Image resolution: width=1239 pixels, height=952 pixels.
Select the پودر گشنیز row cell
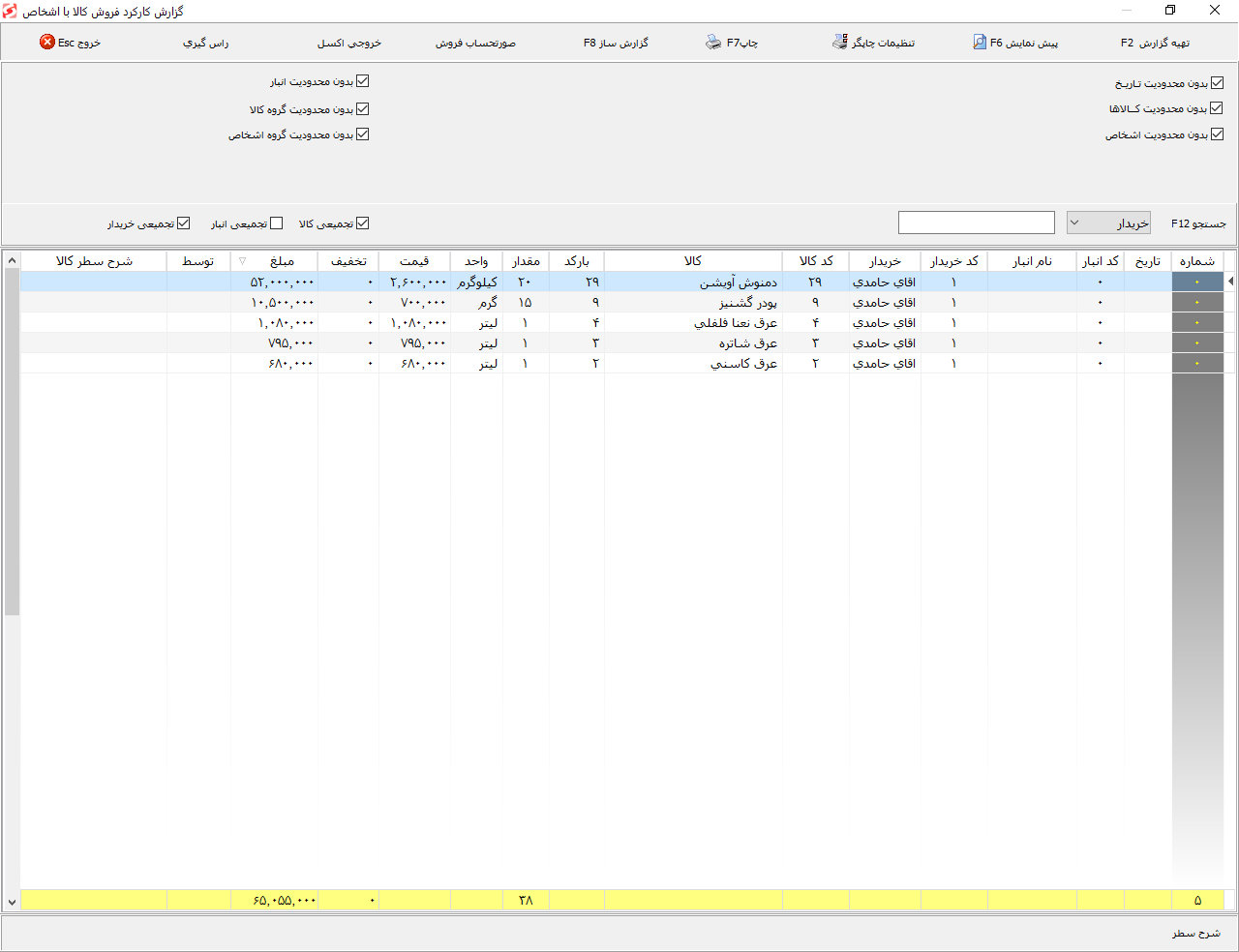[693, 302]
